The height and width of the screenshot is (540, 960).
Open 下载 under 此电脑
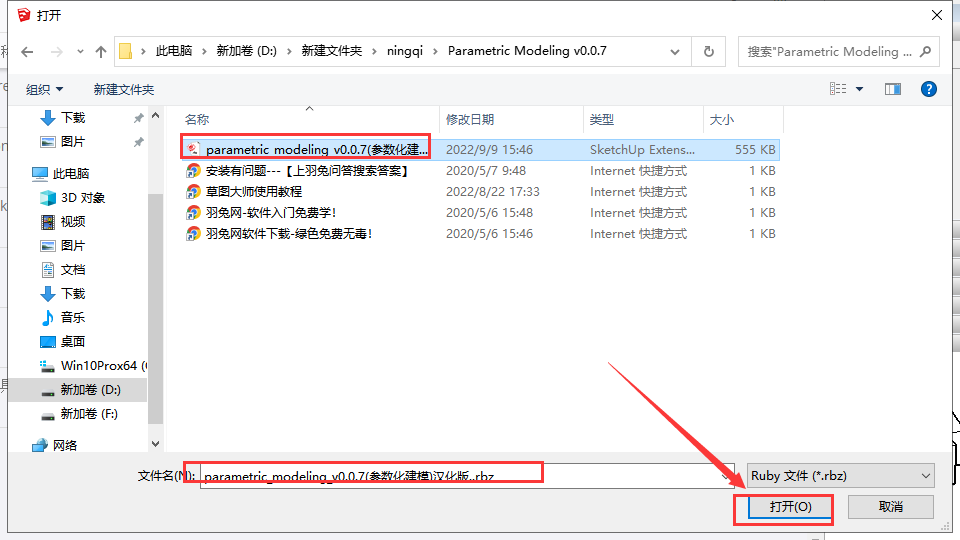[x=73, y=293]
